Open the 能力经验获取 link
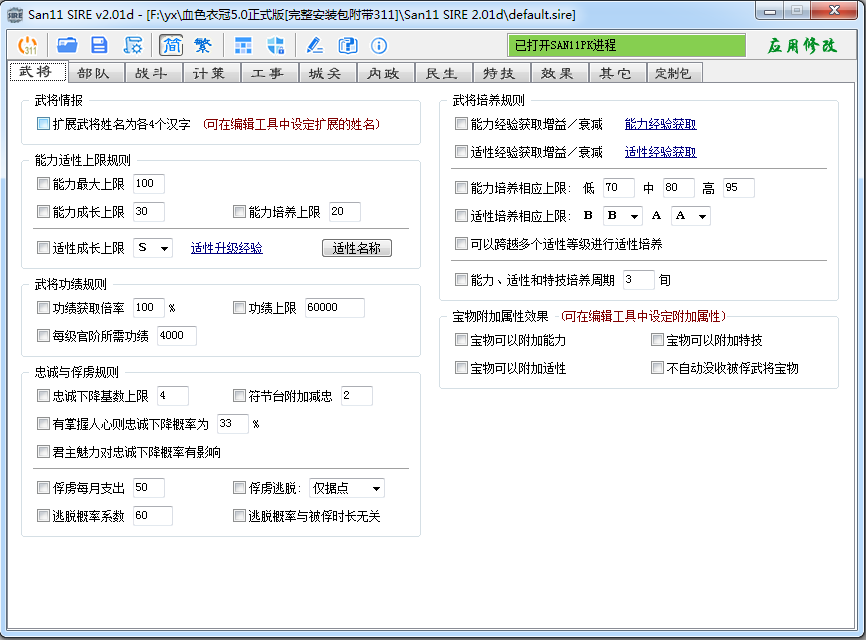This screenshot has width=866, height=640. [x=660, y=124]
